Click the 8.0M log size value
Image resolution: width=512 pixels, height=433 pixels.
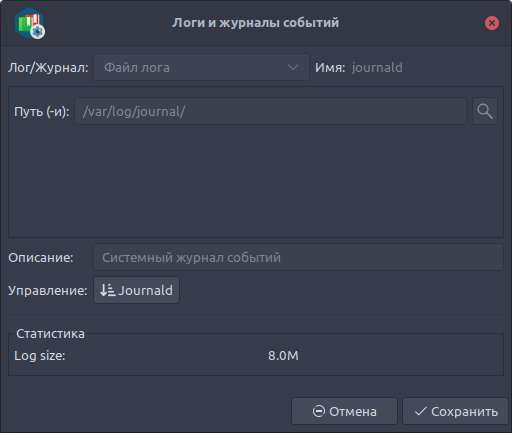(283, 356)
